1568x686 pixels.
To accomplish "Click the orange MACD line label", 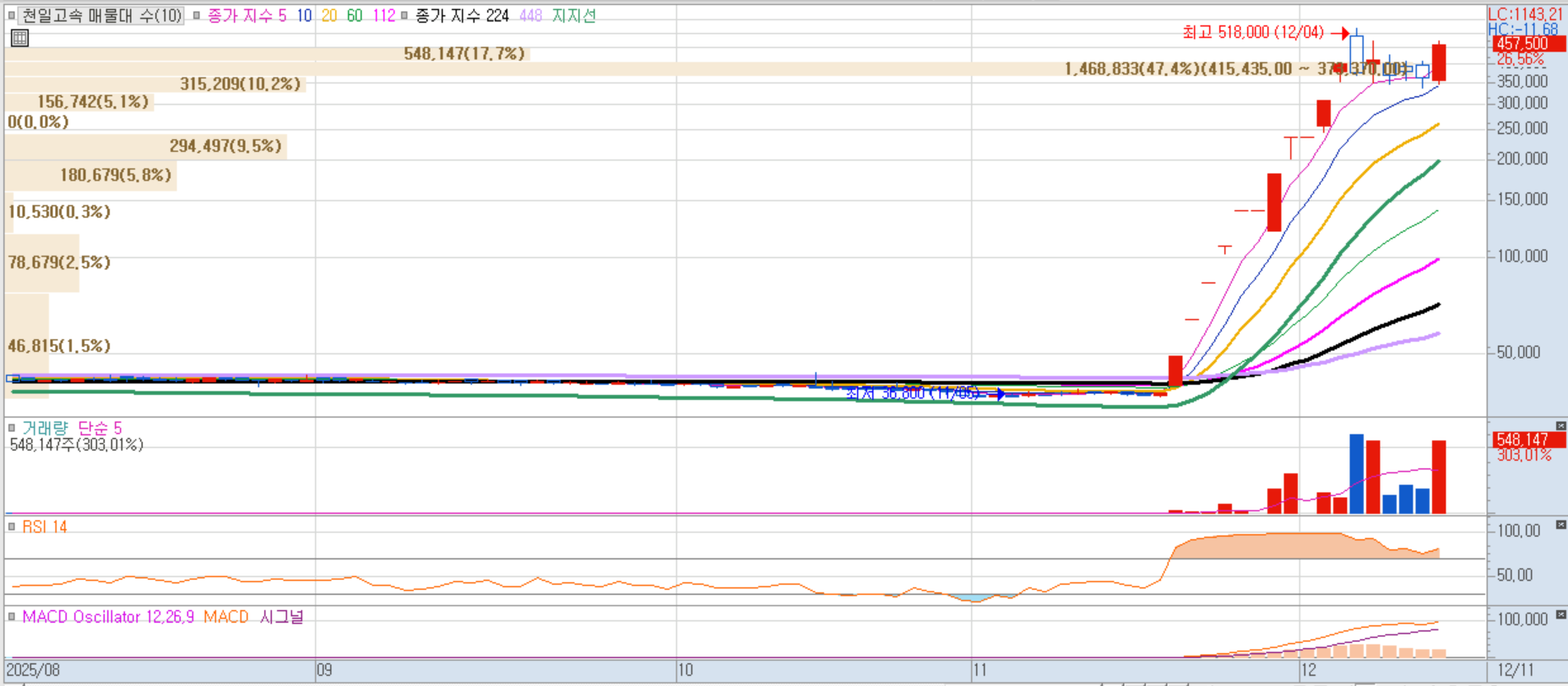I will [x=226, y=617].
